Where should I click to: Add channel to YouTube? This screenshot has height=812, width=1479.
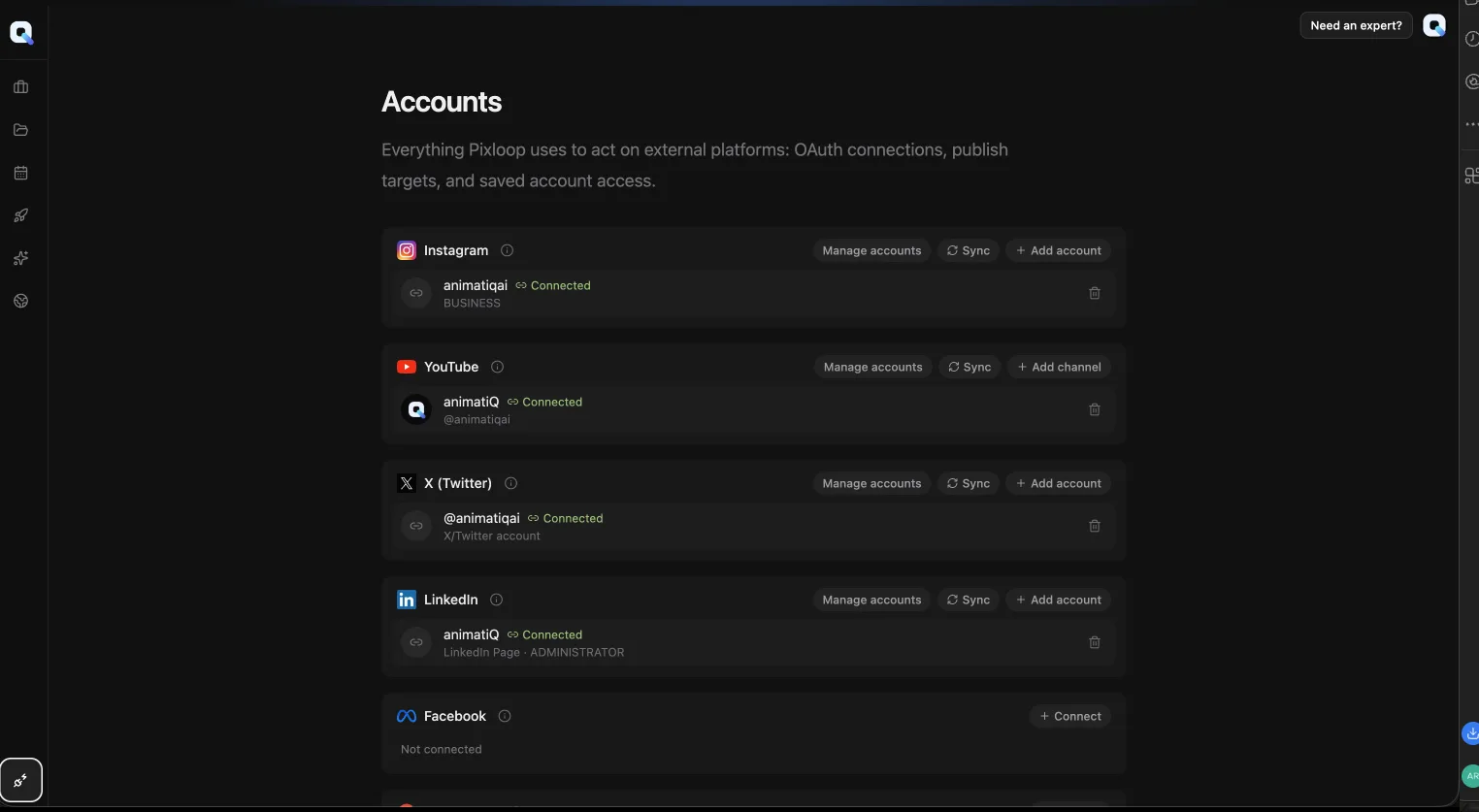[x=1059, y=367]
